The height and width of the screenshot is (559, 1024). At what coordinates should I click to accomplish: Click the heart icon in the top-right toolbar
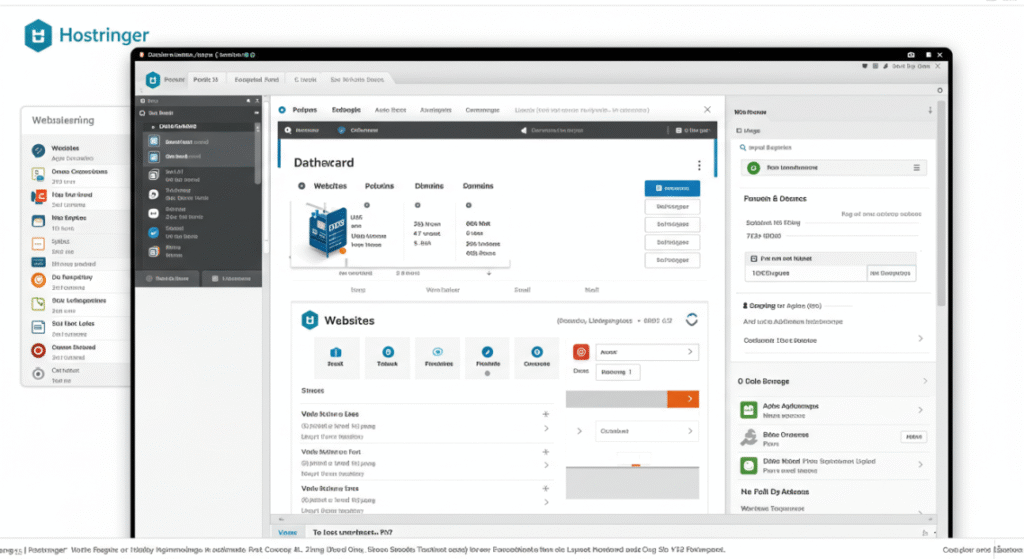[x=865, y=66]
